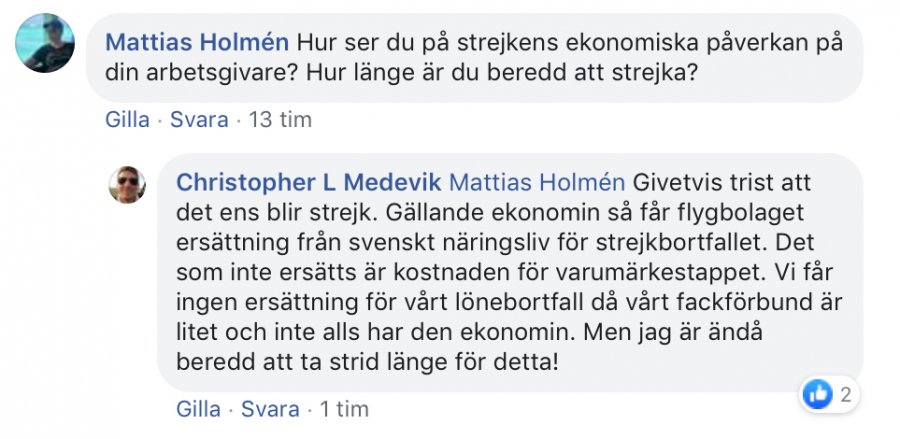This screenshot has height=439, width=900.
Task: Click Svara under Christopher's reply
Action: click(270, 409)
